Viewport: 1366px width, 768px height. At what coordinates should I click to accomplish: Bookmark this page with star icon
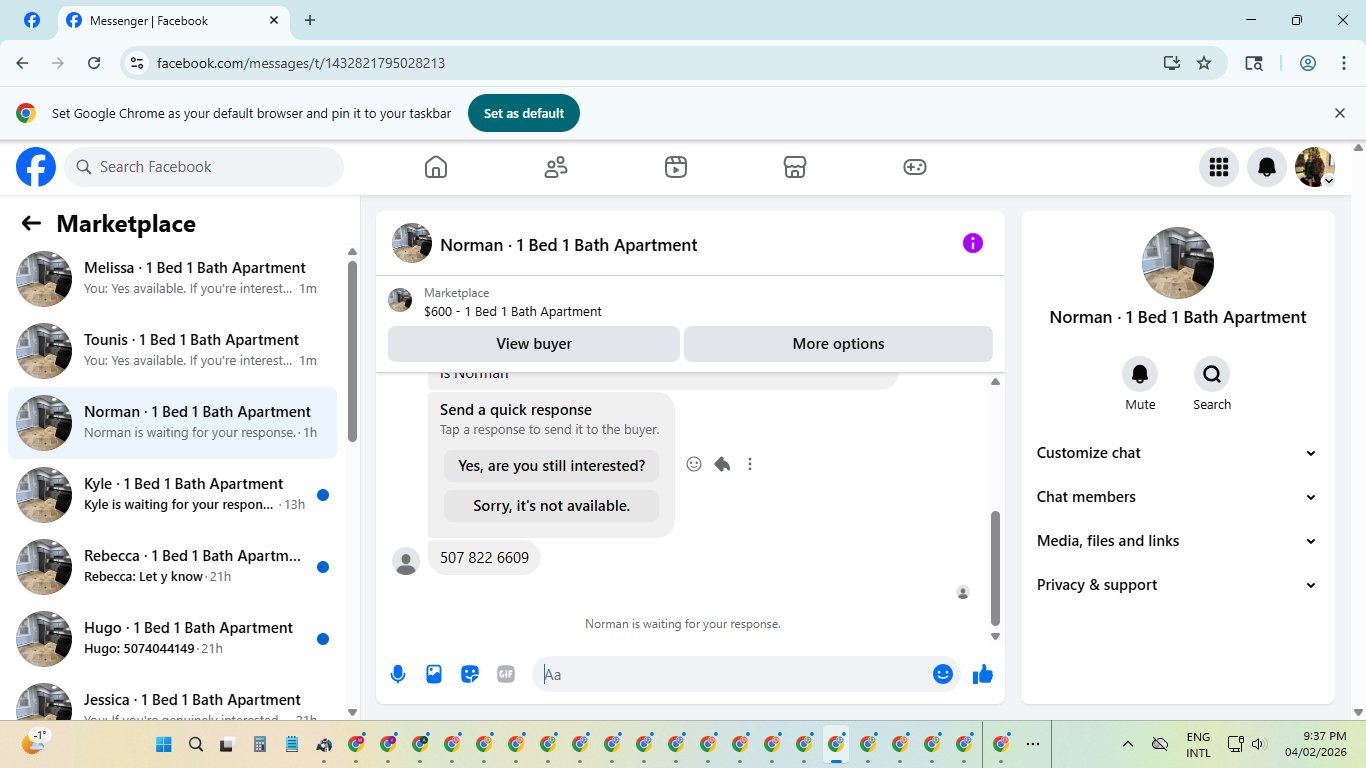[1204, 63]
